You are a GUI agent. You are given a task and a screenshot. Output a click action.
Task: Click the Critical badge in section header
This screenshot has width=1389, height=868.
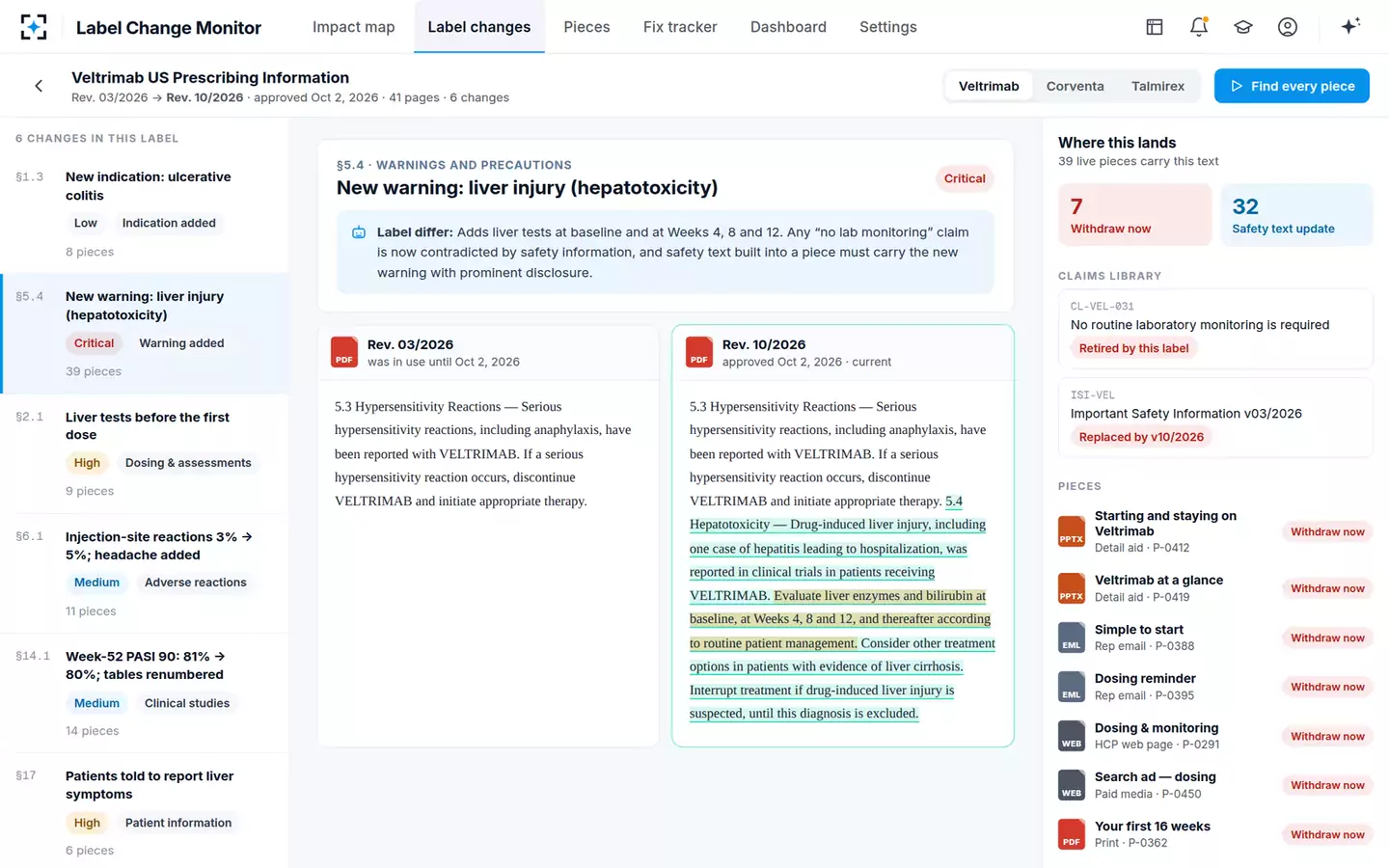(965, 178)
